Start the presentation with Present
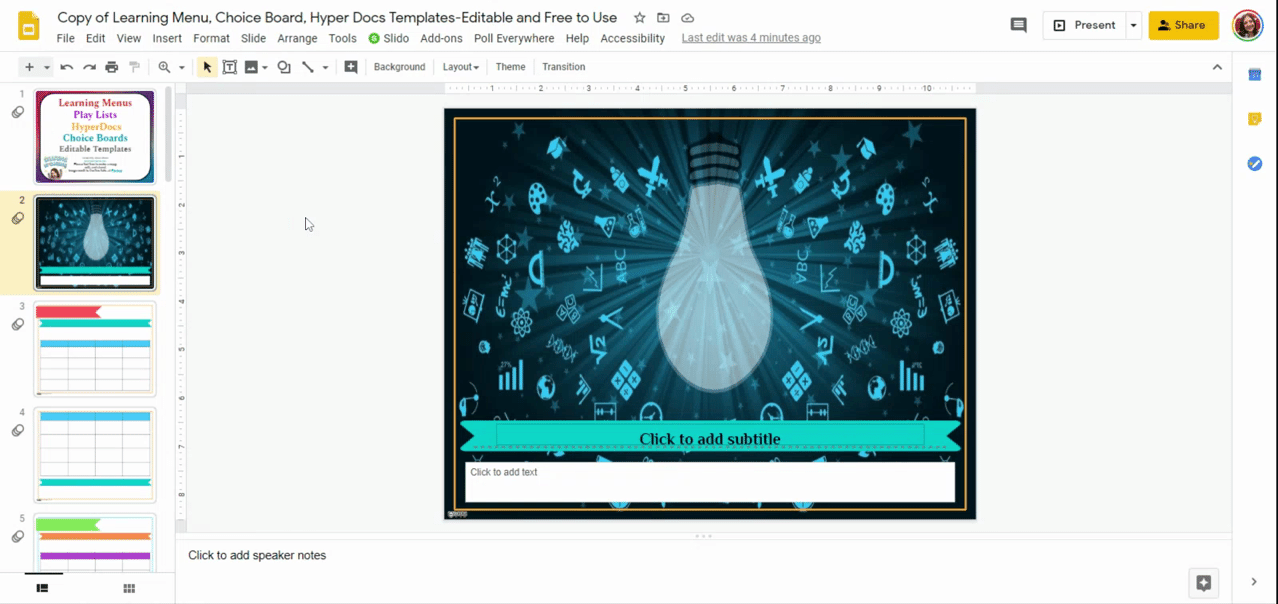The height and width of the screenshot is (604, 1278). pos(1084,25)
